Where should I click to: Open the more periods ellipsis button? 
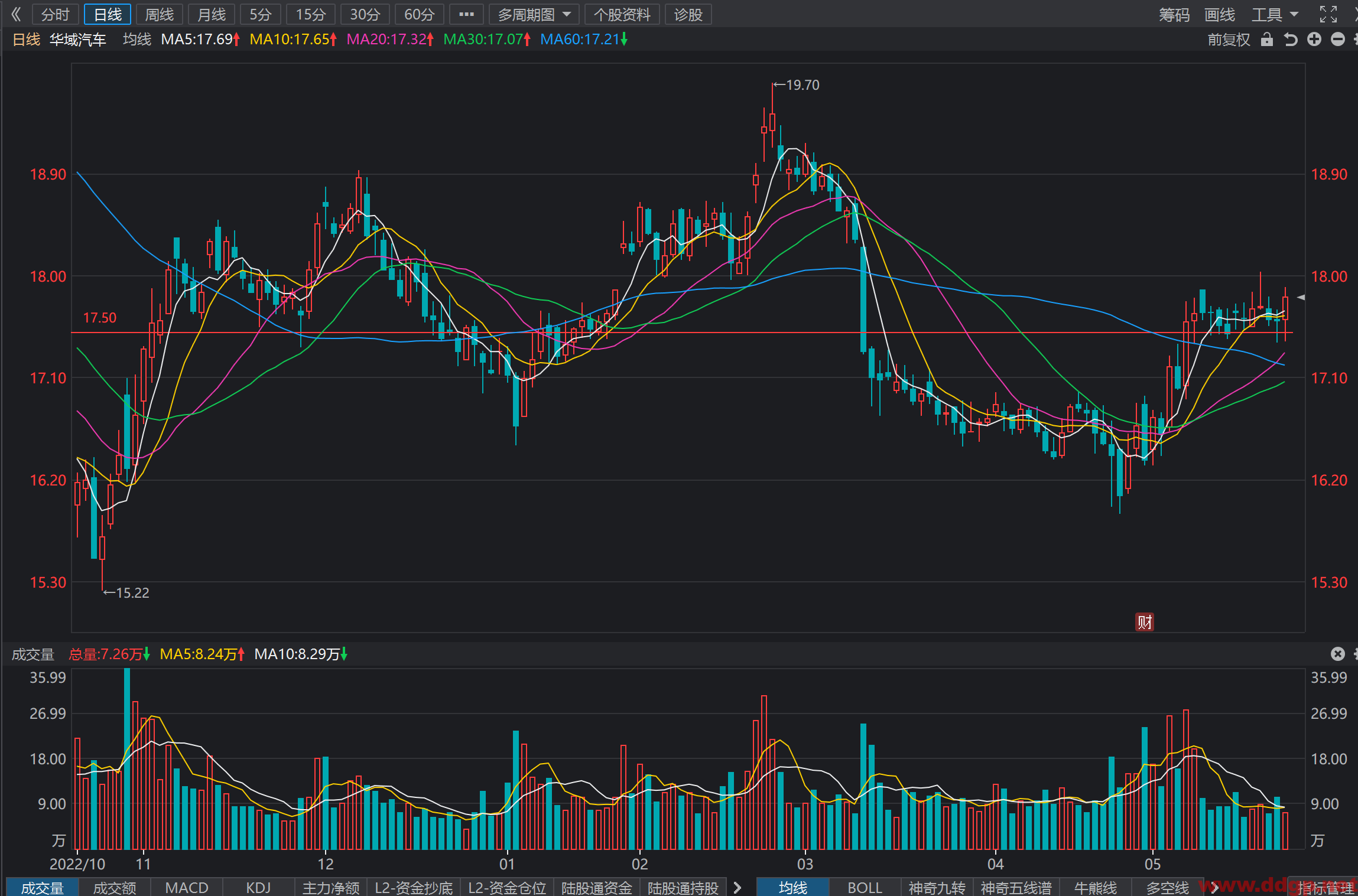click(466, 14)
